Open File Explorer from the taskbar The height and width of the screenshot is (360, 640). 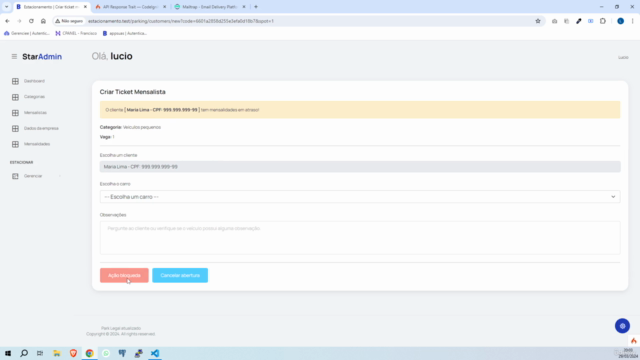57,353
